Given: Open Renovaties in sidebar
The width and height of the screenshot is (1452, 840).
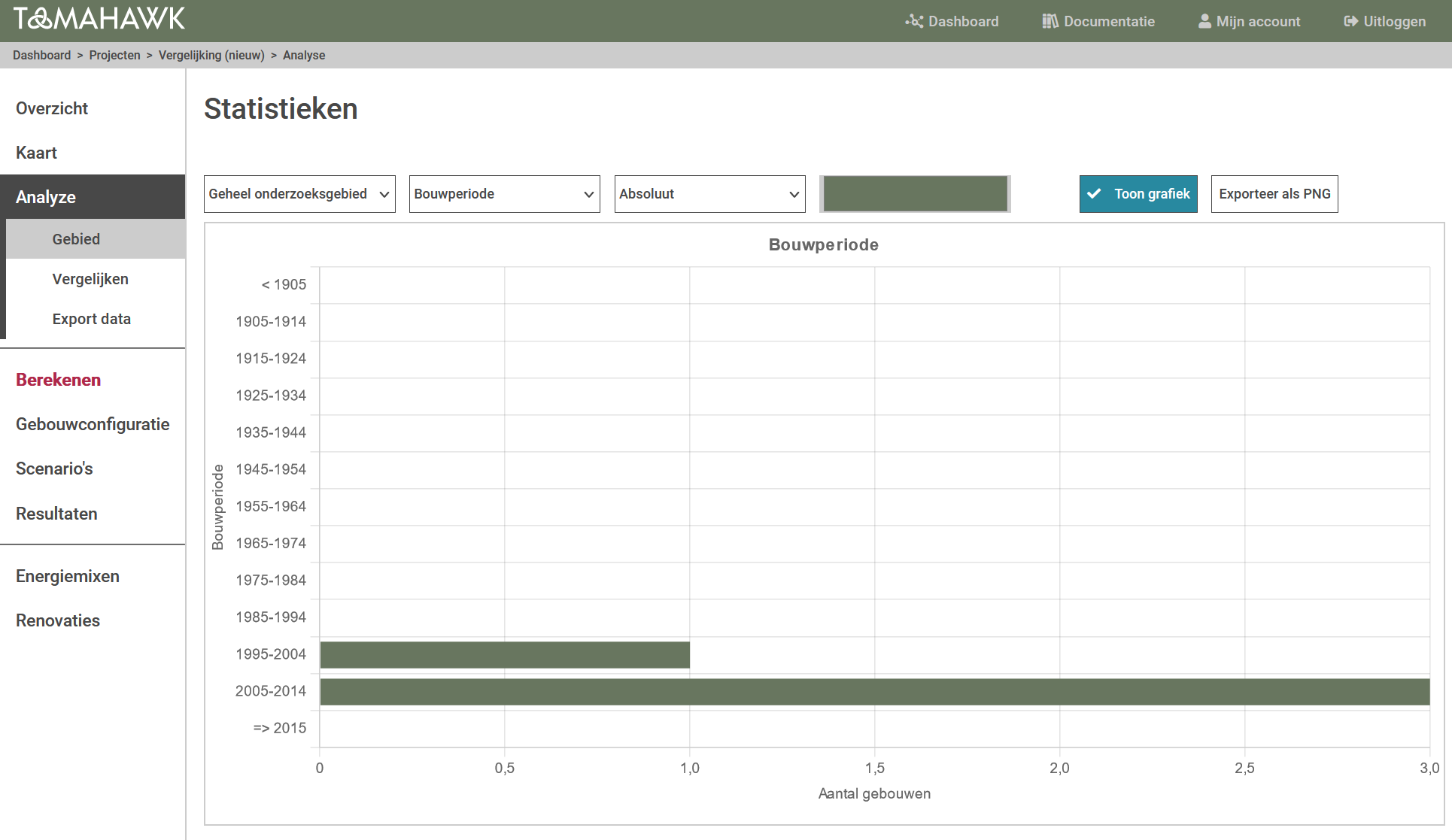Looking at the screenshot, I should 58,620.
